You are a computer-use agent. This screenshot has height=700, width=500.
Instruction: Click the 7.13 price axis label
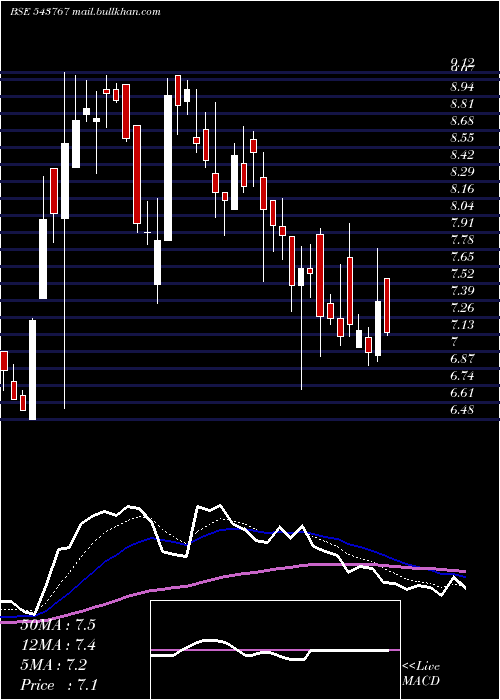coord(462,325)
